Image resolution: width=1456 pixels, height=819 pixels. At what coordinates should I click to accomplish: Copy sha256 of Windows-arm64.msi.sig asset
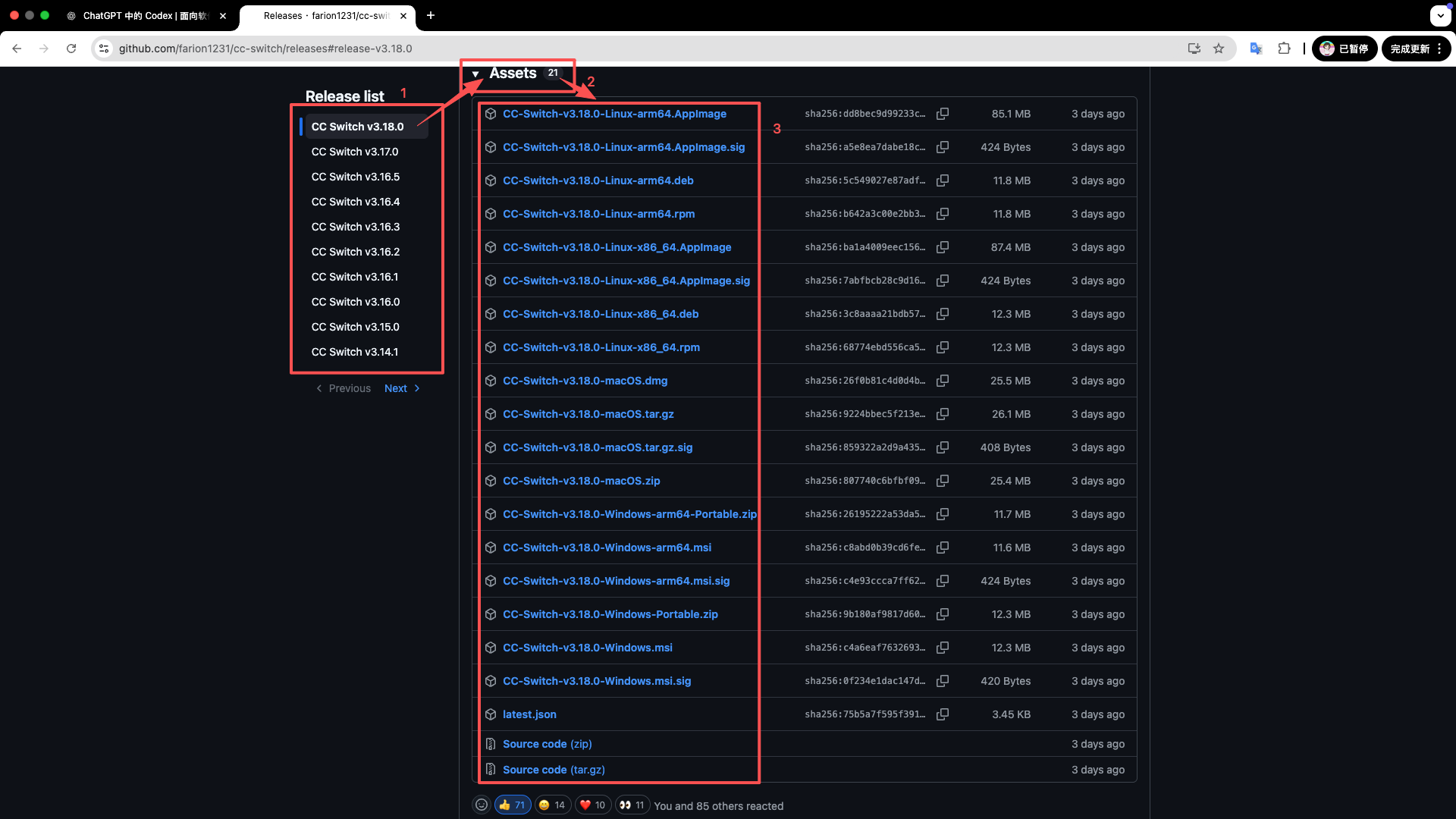point(943,581)
